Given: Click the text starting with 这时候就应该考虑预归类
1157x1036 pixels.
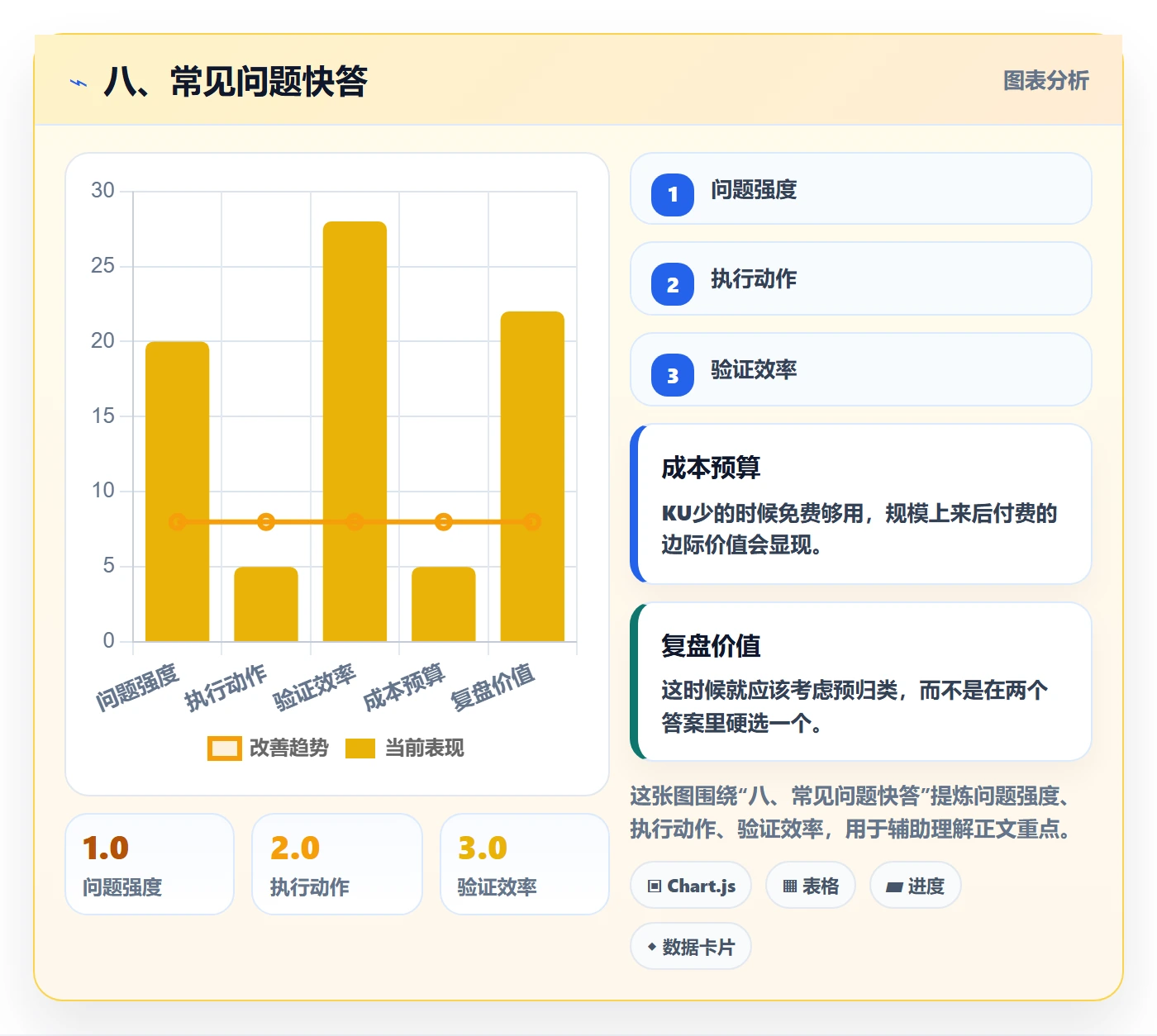Looking at the screenshot, I should tap(855, 706).
